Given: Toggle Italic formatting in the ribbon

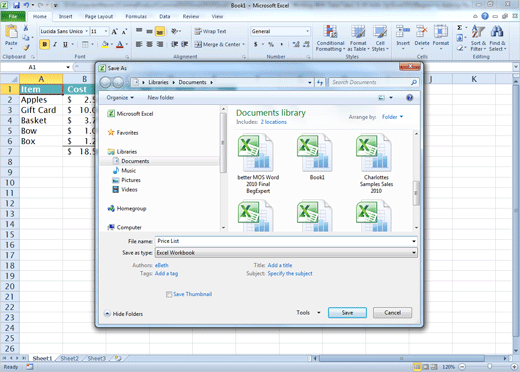Looking at the screenshot, I should pyautogui.click(x=55, y=44).
